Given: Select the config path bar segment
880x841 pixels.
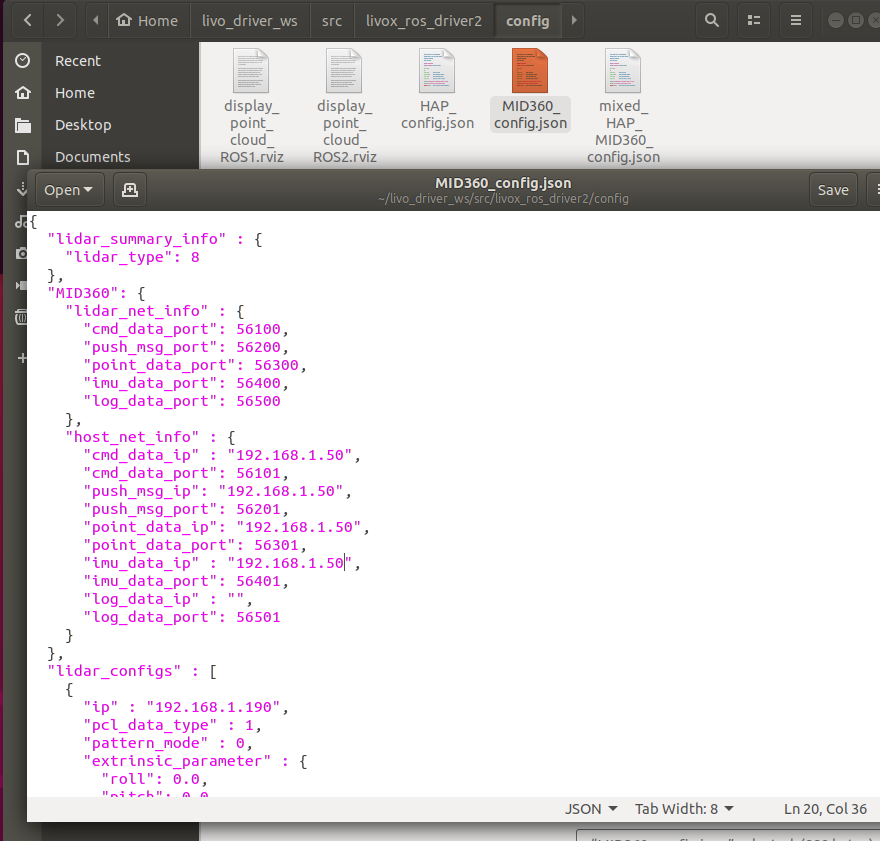Looking at the screenshot, I should click(x=528, y=21).
